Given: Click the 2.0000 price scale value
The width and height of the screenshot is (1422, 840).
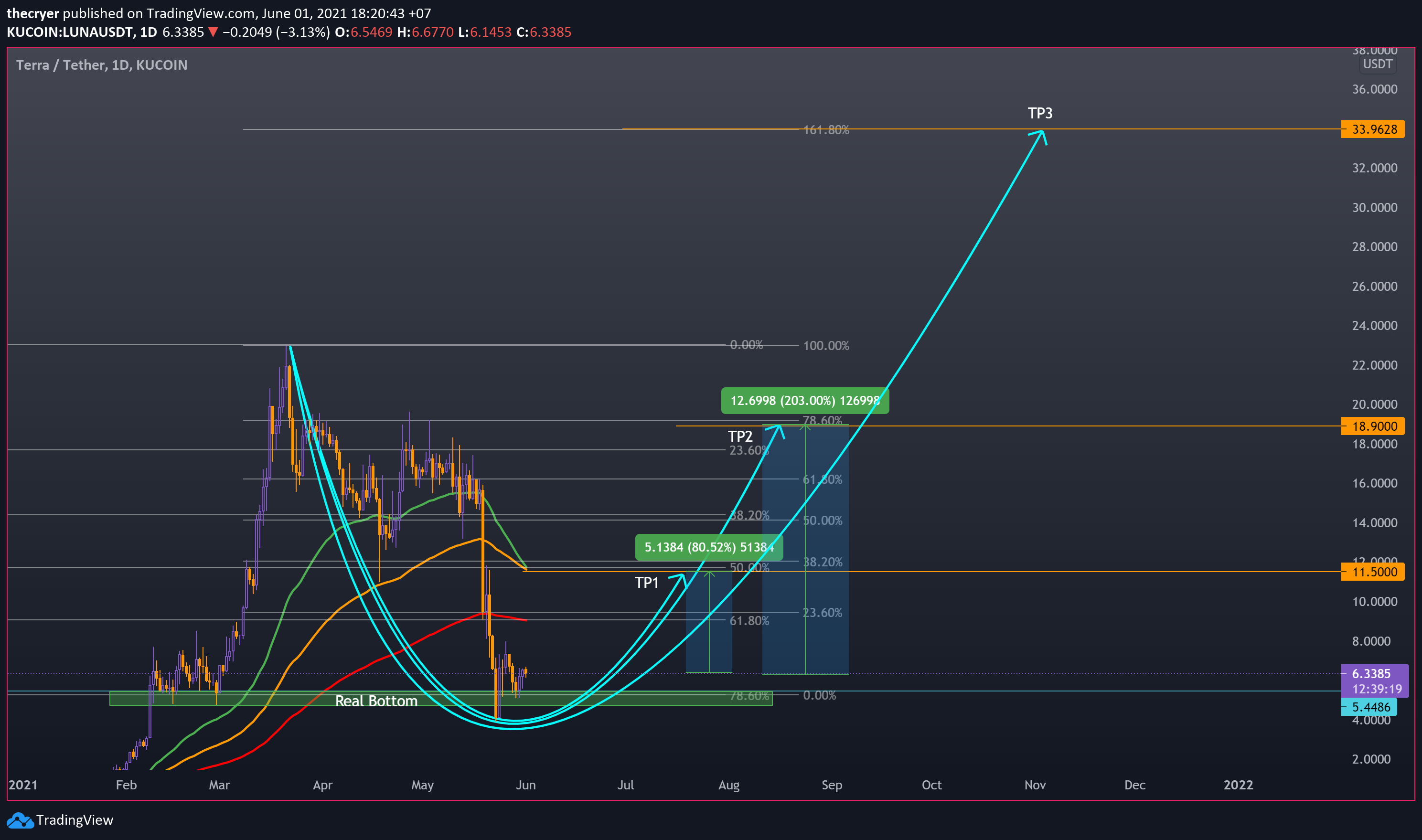Looking at the screenshot, I should (x=1371, y=759).
